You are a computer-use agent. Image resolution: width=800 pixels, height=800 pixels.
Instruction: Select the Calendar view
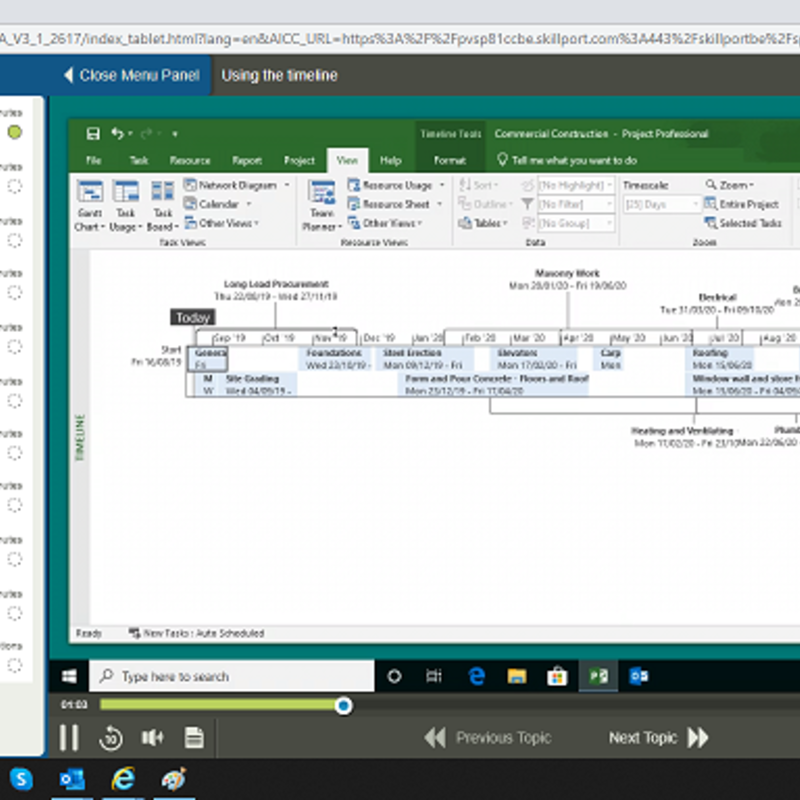212,204
